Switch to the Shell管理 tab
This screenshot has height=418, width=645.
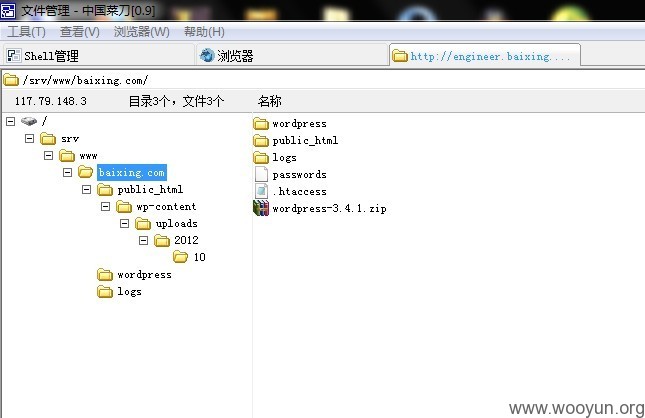98,56
